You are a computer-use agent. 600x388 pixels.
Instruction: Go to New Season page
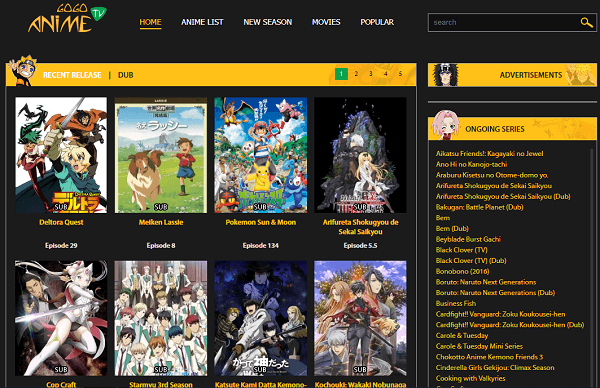click(x=268, y=22)
